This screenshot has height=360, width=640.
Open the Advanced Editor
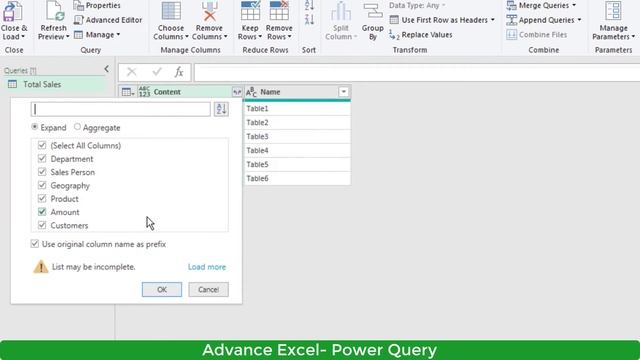108,20
